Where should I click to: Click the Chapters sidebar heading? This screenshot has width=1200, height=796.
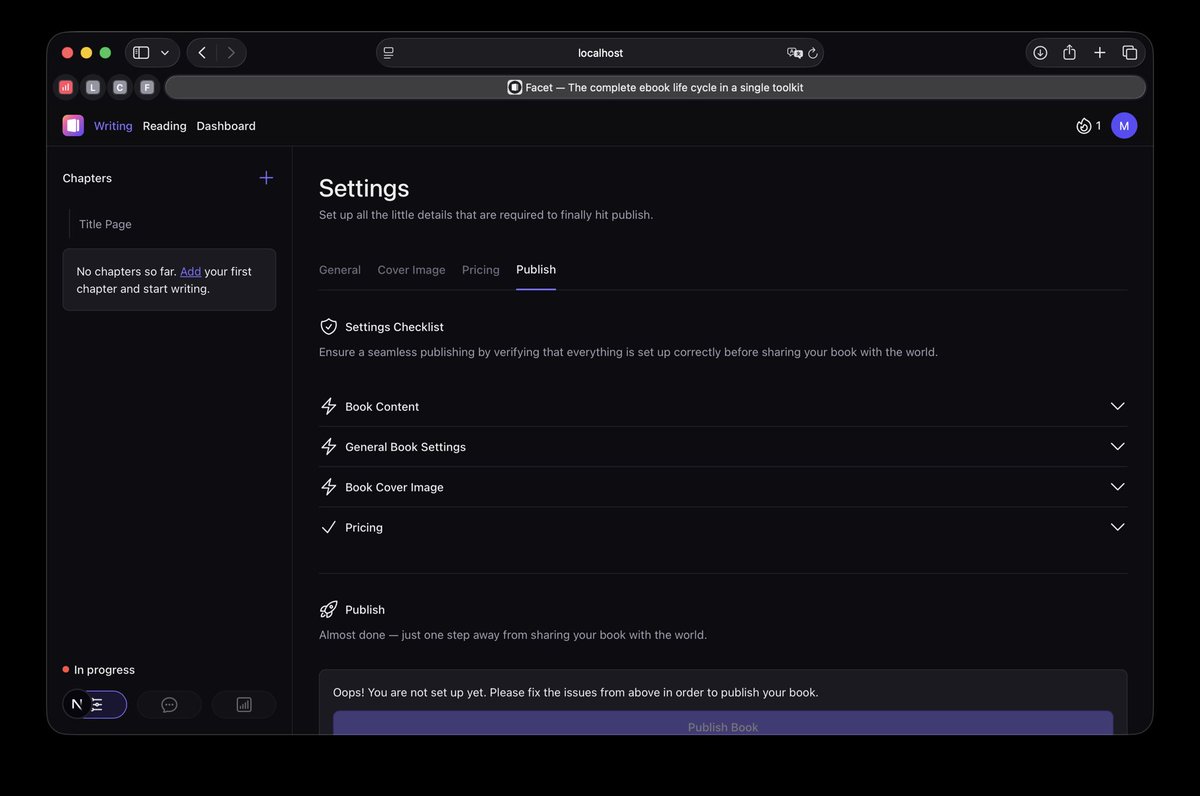click(87, 178)
